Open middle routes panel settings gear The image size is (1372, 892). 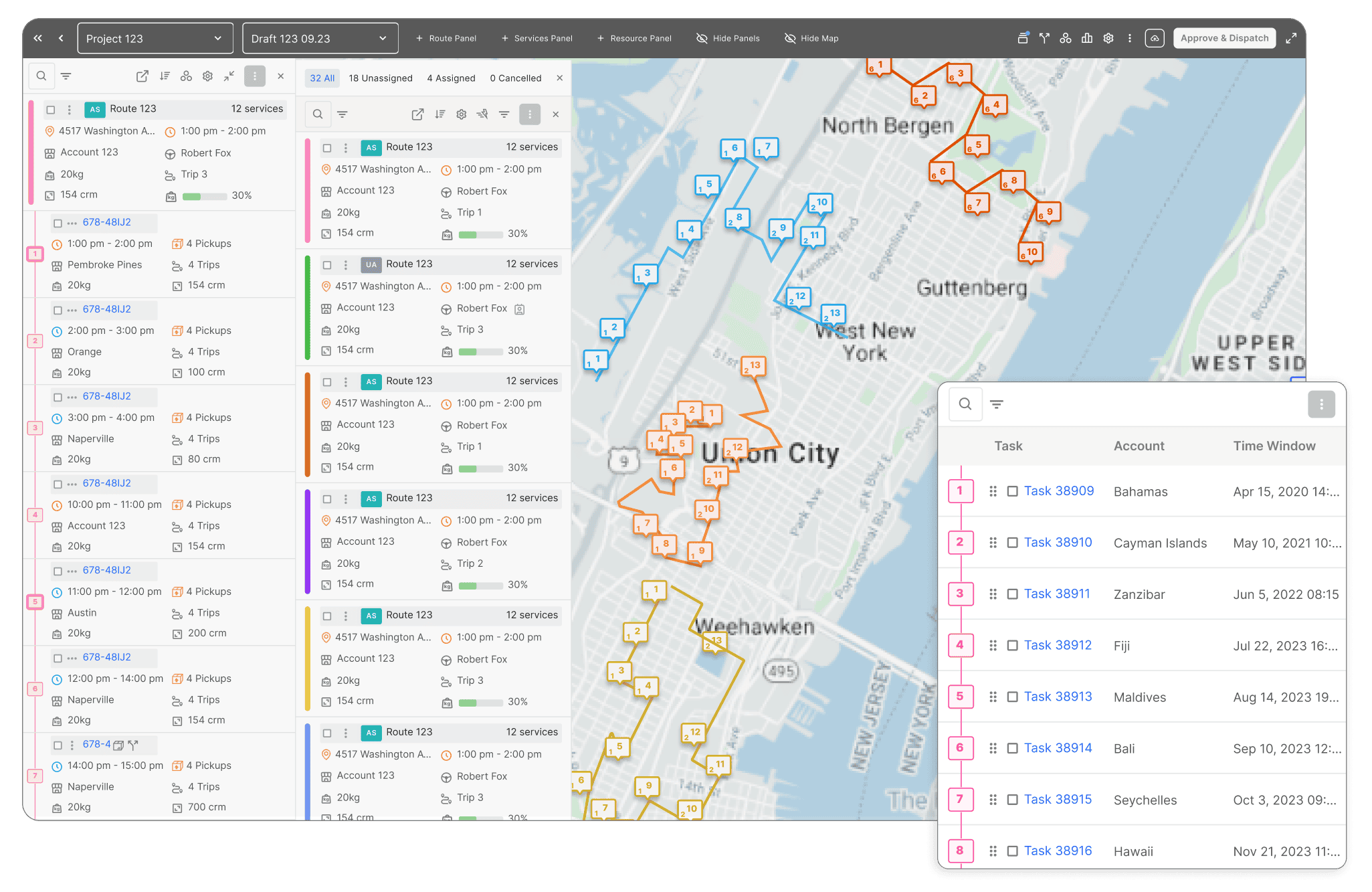[462, 114]
